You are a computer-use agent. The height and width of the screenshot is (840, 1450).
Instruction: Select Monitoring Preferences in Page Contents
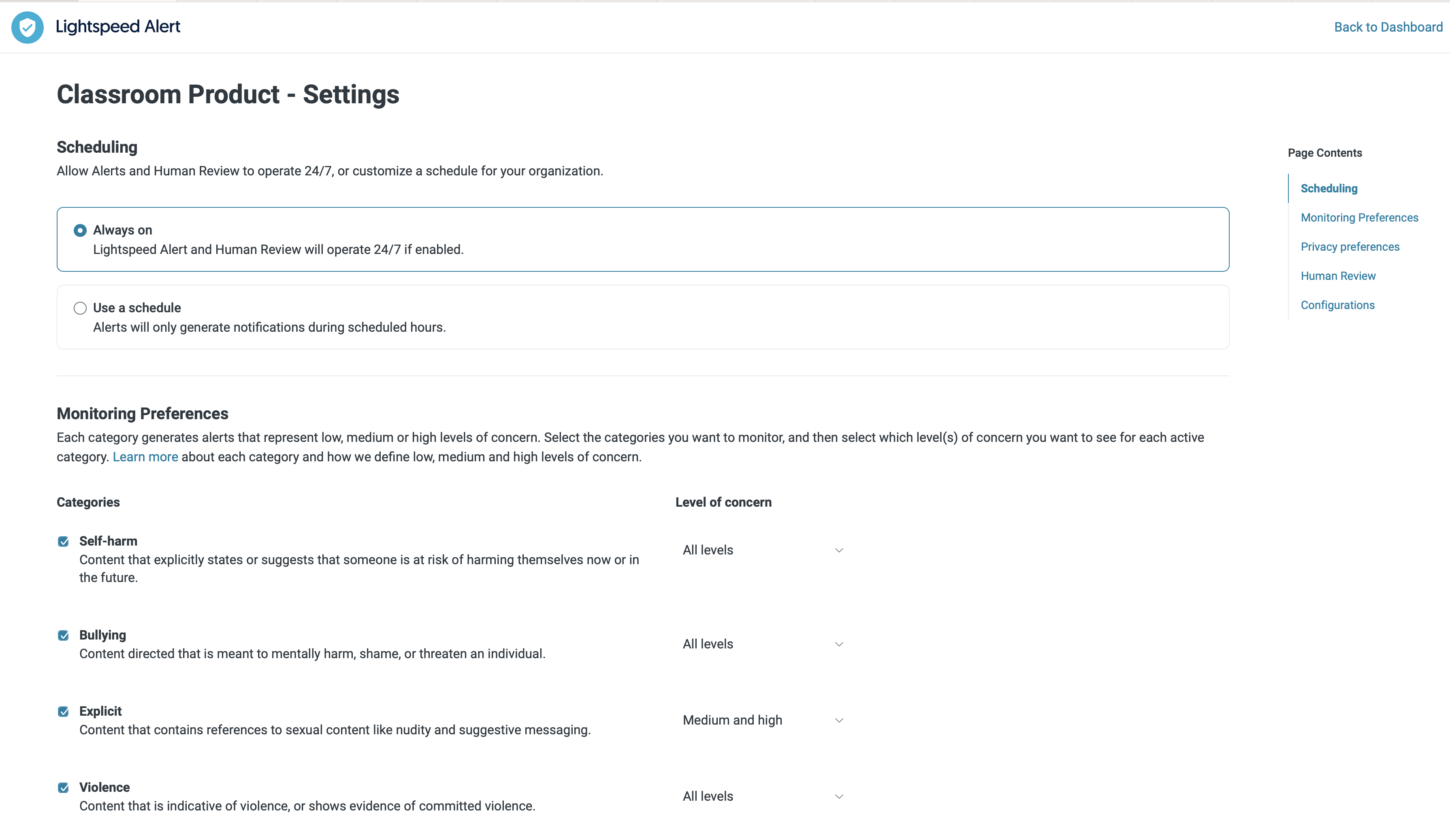tap(1360, 217)
